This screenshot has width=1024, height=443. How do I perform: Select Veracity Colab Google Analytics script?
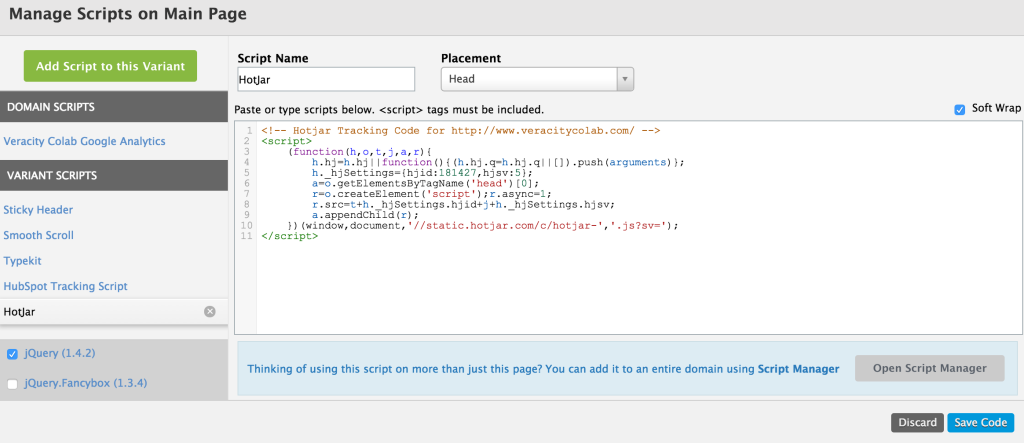[x=84, y=141]
